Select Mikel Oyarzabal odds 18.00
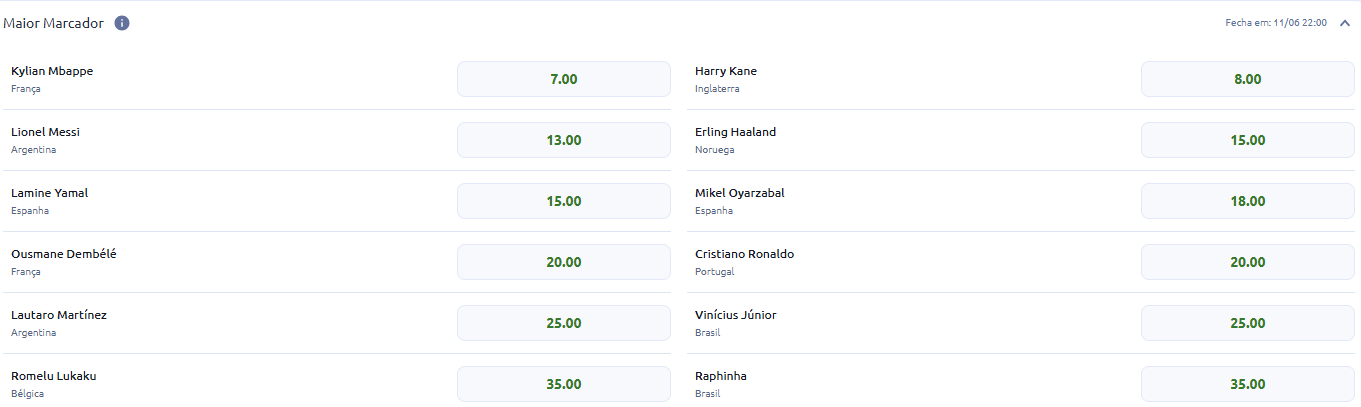Viewport: 1361px width, 407px height. click(1248, 201)
